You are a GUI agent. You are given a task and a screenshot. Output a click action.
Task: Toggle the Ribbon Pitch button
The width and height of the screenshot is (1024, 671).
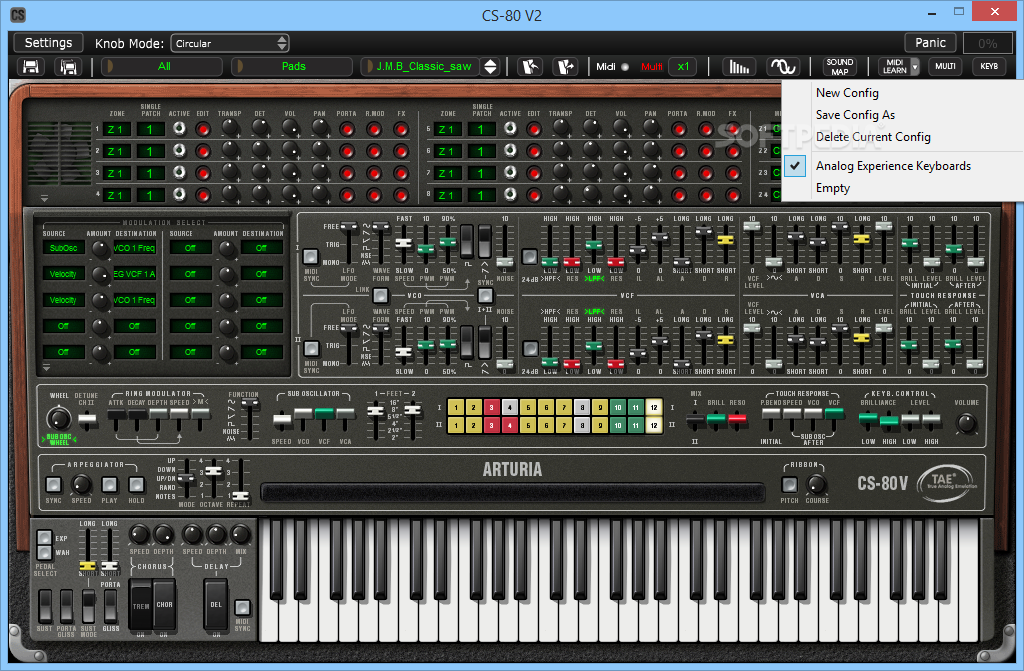(x=789, y=485)
